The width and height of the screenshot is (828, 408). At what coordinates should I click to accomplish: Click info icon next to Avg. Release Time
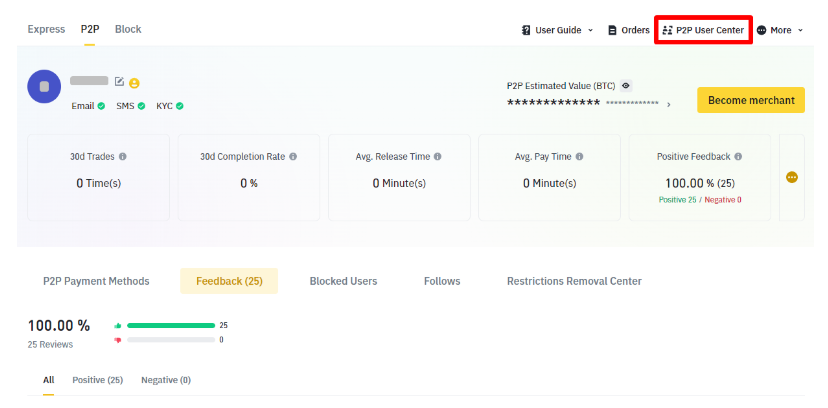point(438,157)
